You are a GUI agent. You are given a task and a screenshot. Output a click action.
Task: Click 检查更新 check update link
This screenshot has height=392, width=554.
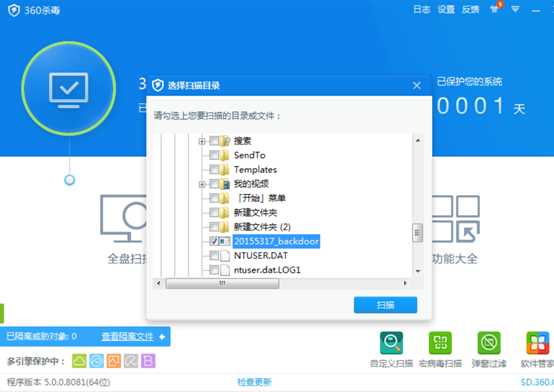point(254,382)
